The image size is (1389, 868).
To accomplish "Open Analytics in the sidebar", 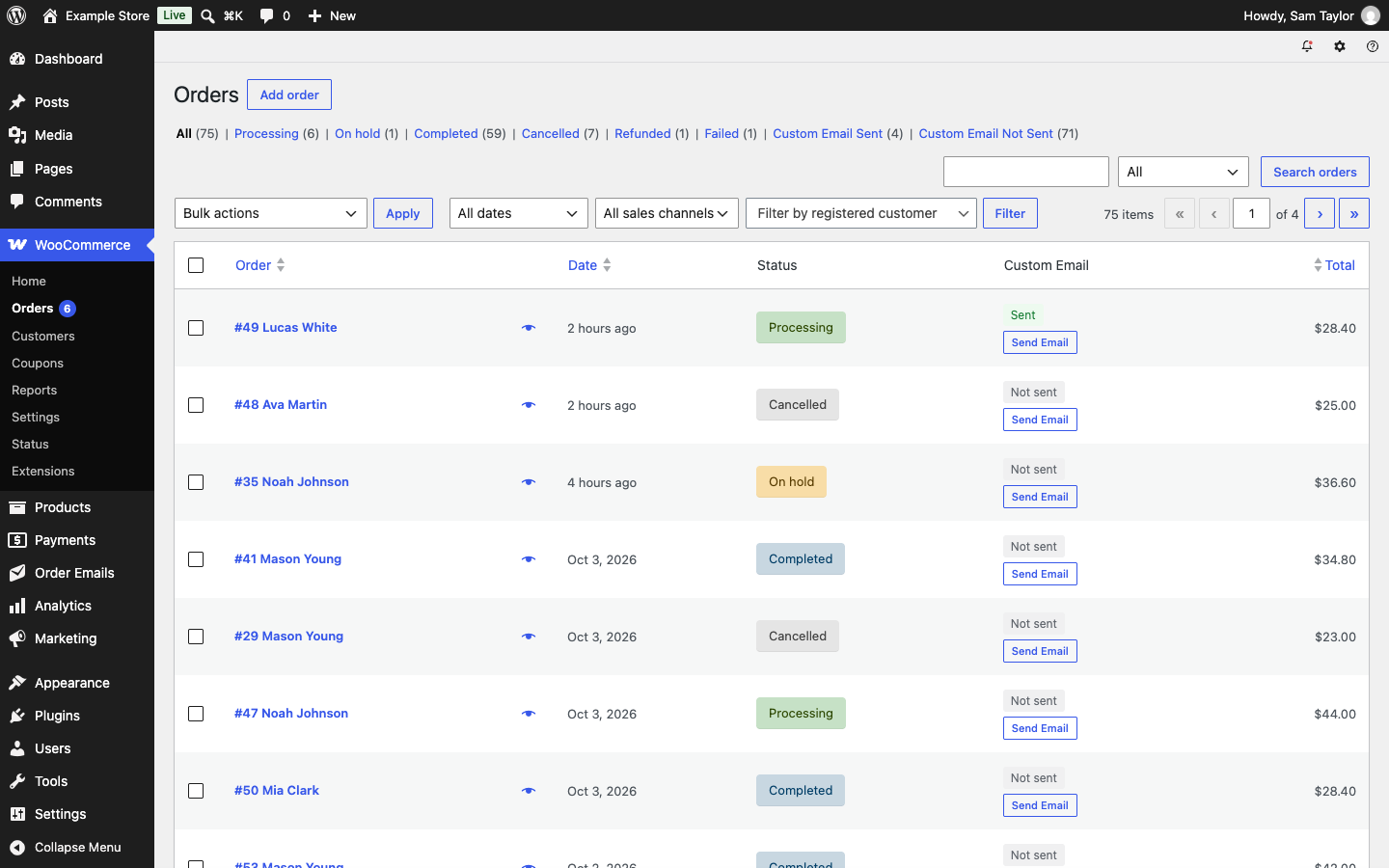I will point(77,606).
